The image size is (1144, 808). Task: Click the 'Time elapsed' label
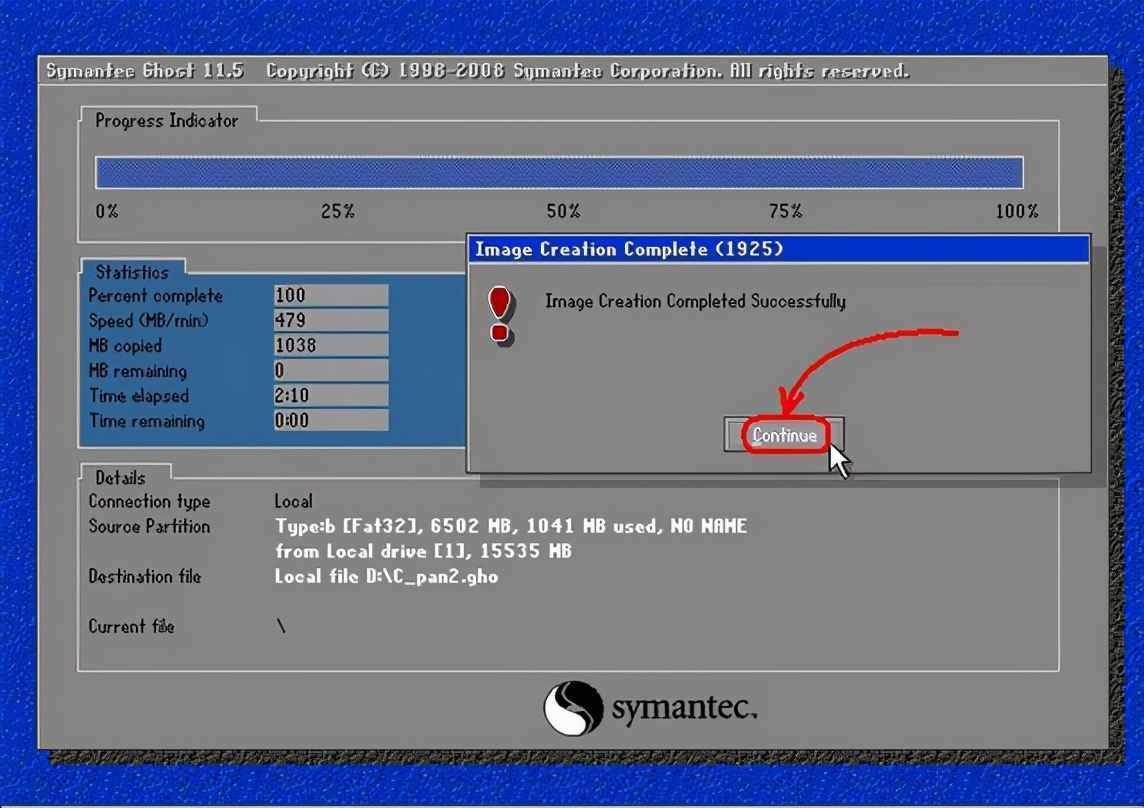coord(139,396)
